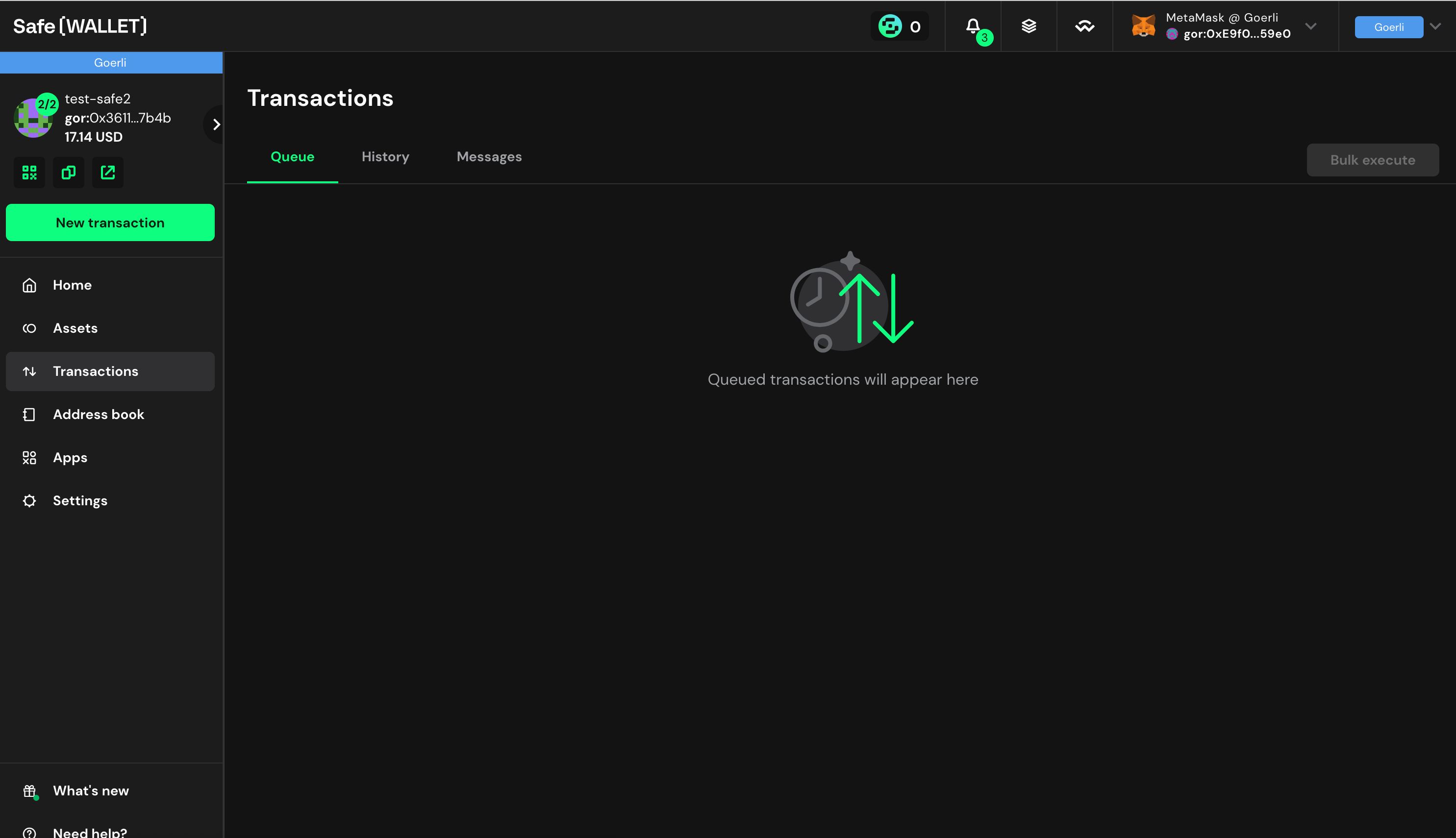The image size is (1456, 838).
Task: Open the batch layers icon
Action: coord(1029,26)
